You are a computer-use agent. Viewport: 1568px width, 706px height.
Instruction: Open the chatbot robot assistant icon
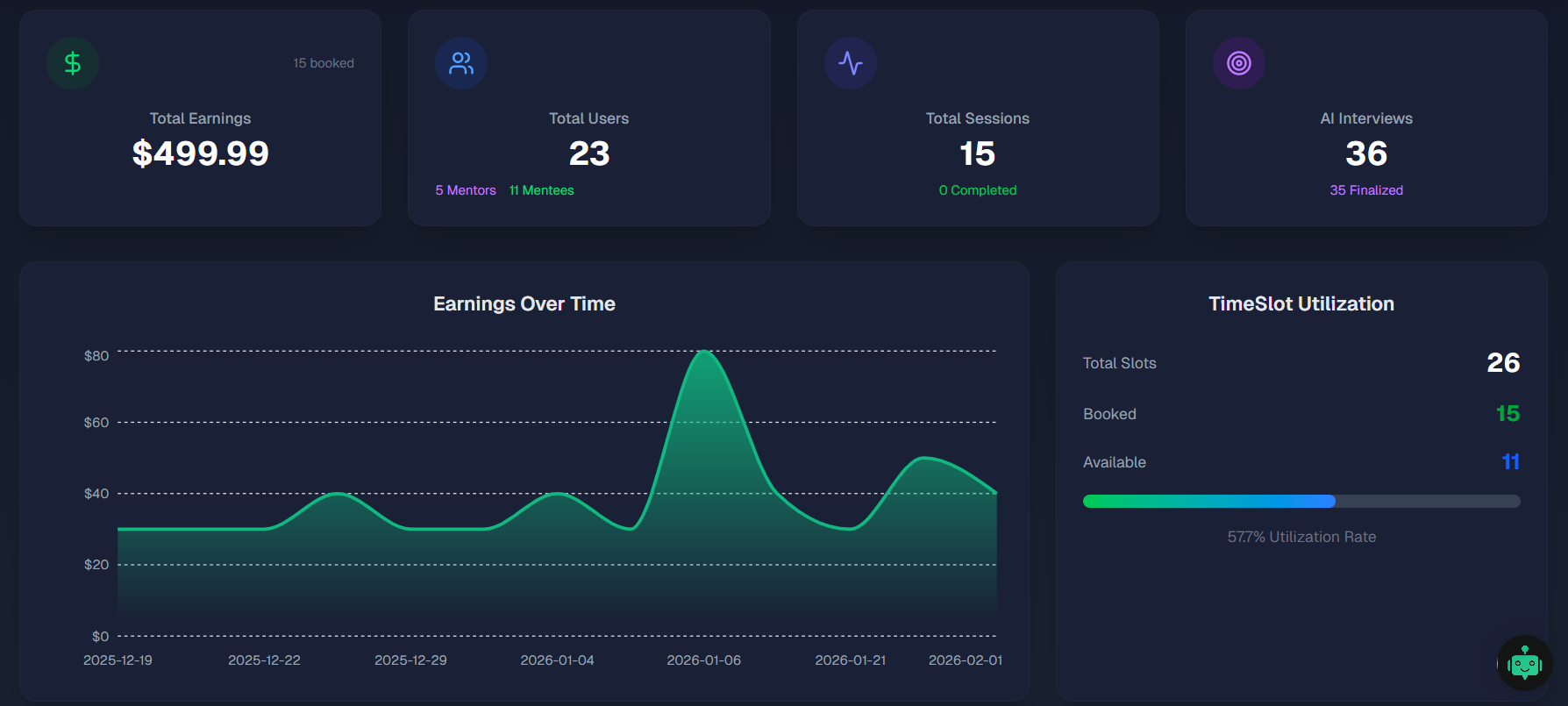pos(1525,664)
